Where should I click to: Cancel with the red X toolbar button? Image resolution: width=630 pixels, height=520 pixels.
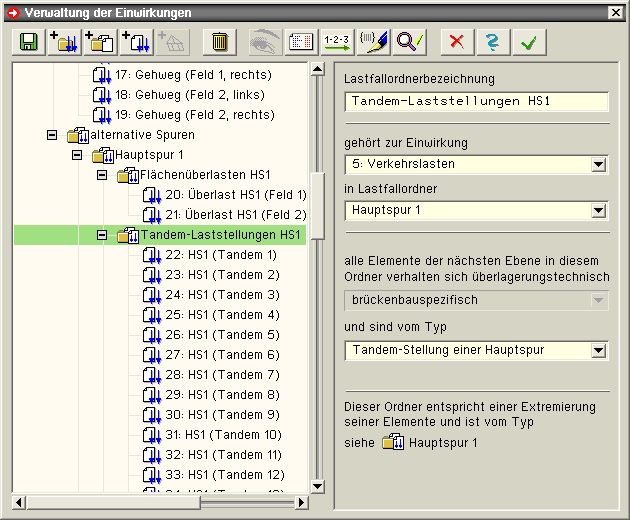[x=457, y=42]
